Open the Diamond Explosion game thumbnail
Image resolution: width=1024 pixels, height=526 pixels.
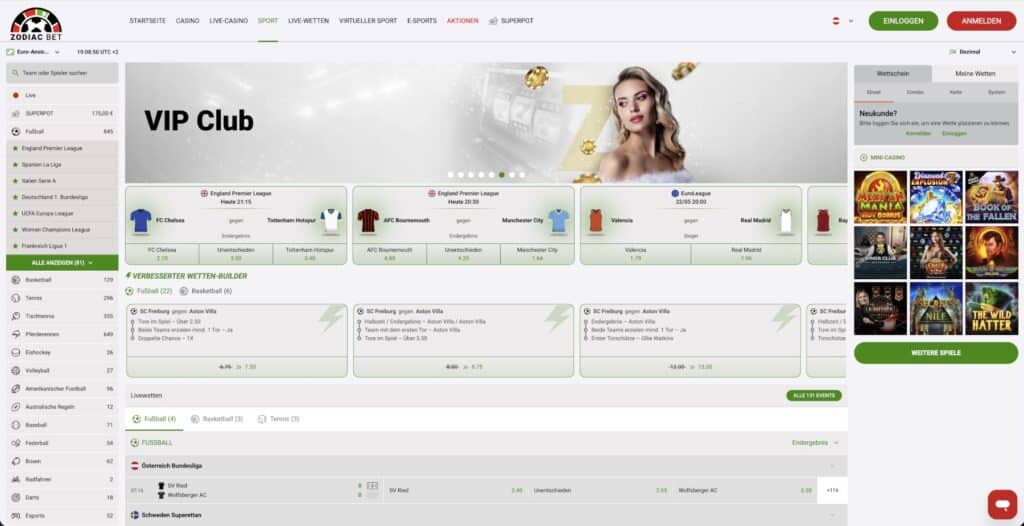pos(936,197)
